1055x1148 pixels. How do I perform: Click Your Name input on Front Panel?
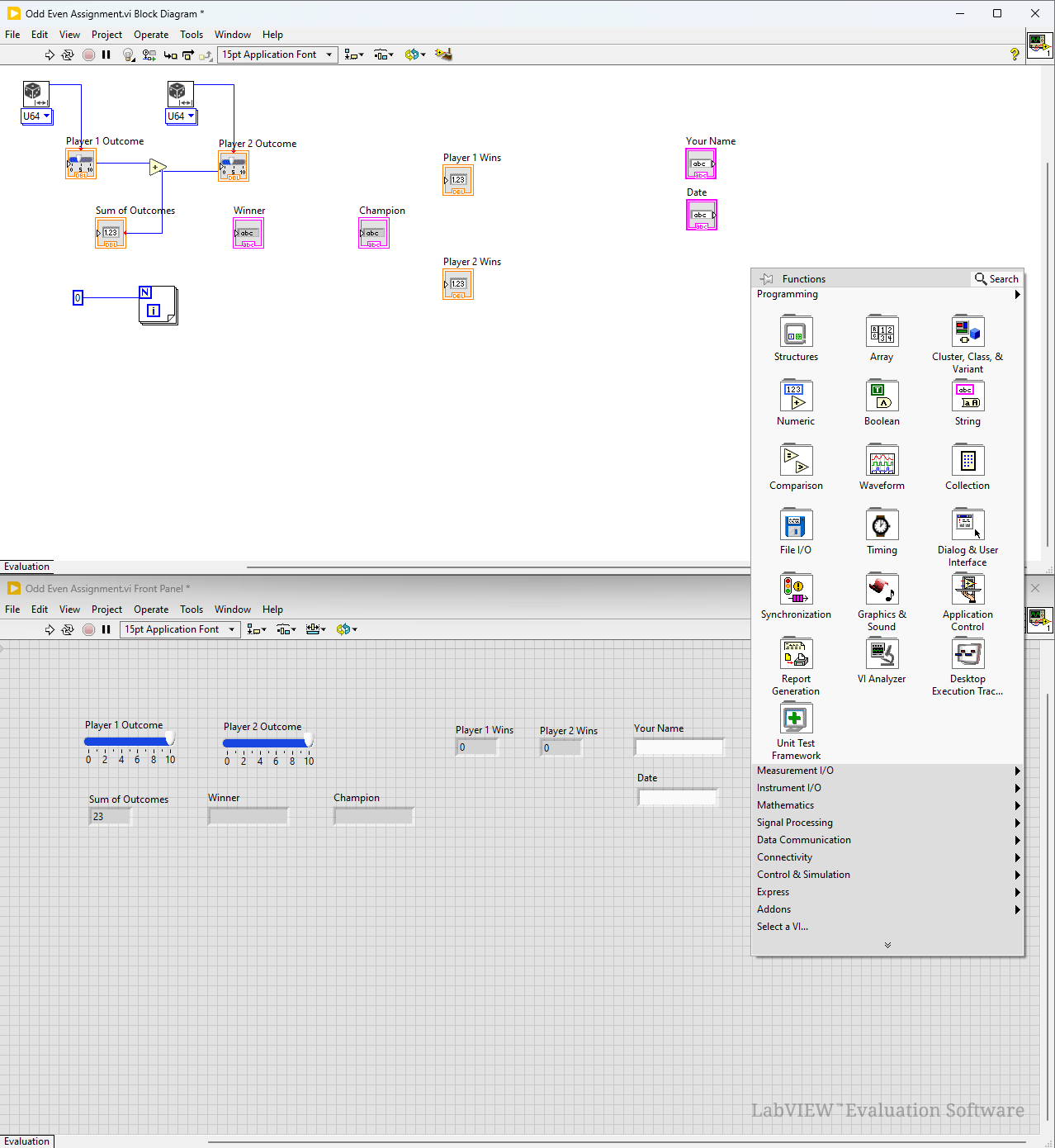coord(679,747)
